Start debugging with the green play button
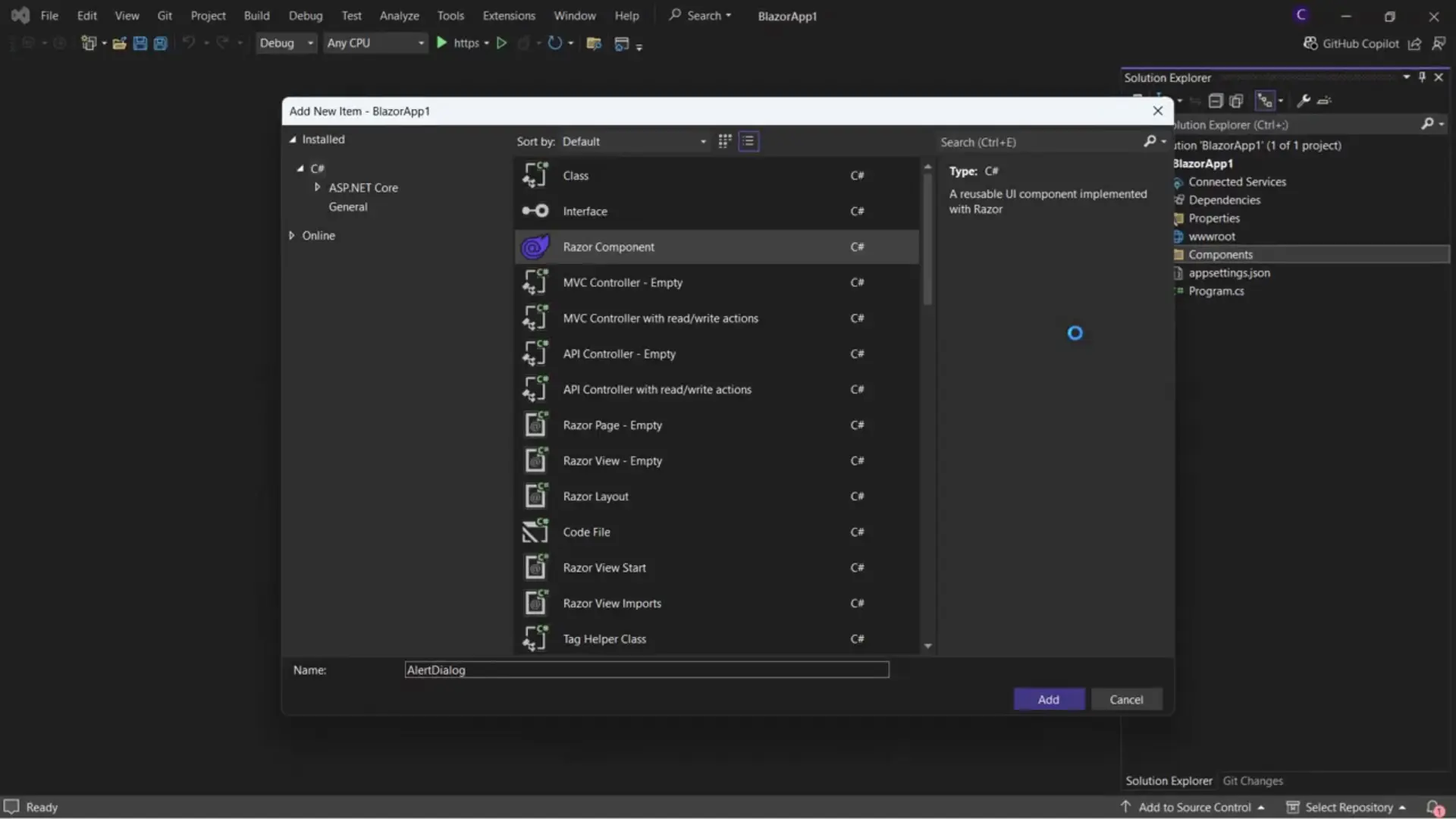 [x=442, y=43]
